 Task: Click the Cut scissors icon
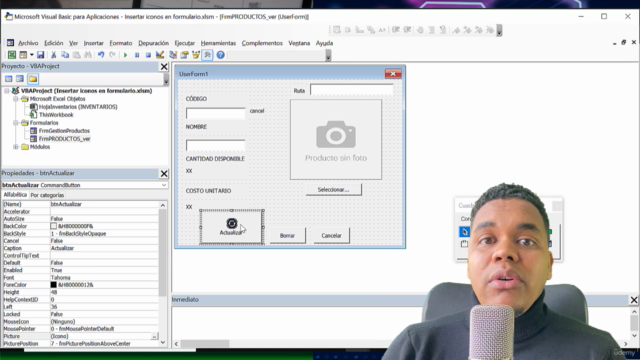point(53,55)
